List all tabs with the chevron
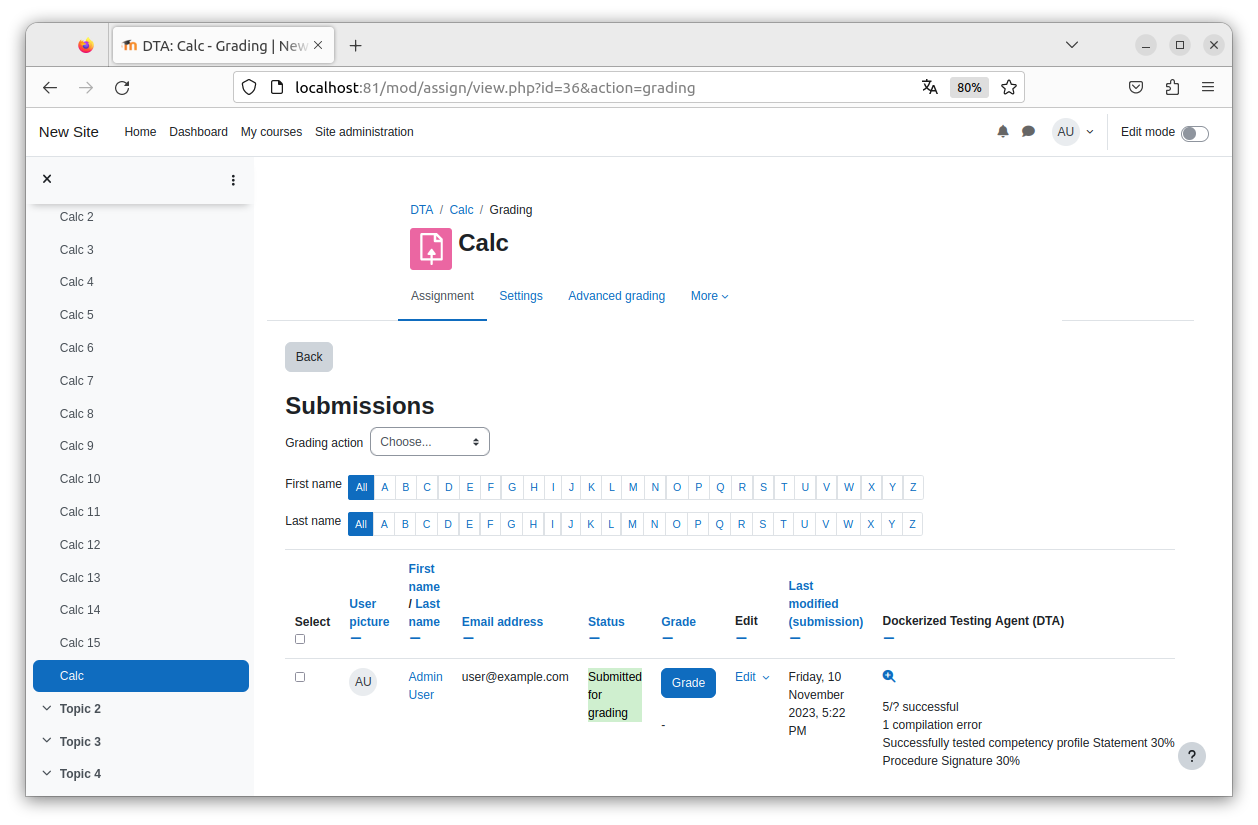Image resolution: width=1258 pixels, height=825 pixels. click(1072, 45)
